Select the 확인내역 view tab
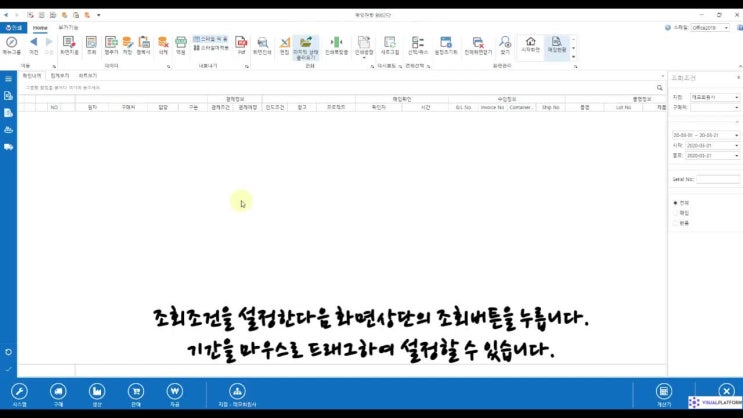This screenshot has width=743, height=418. [32, 76]
